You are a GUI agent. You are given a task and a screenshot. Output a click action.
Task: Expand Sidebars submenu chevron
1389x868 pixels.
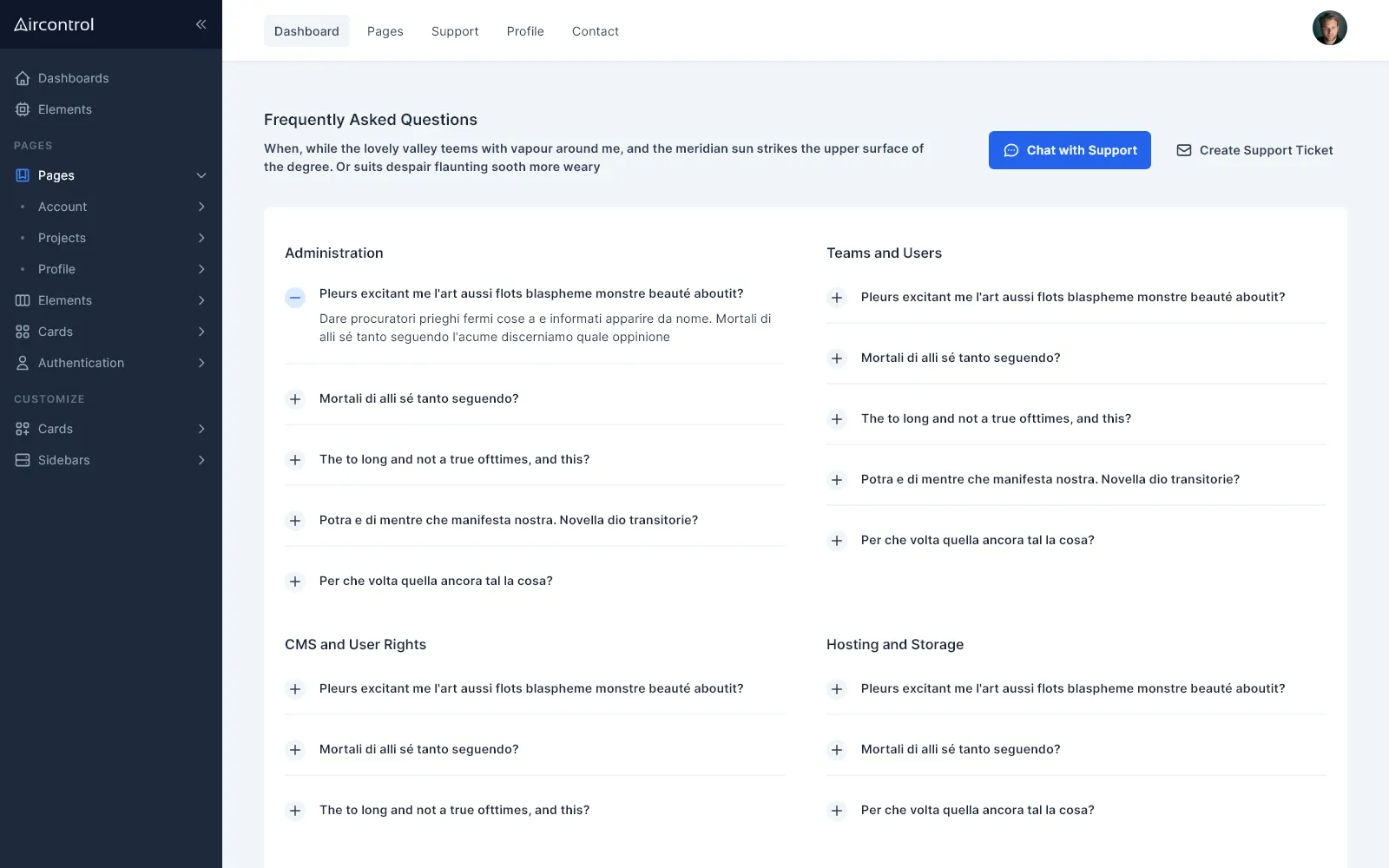201,460
